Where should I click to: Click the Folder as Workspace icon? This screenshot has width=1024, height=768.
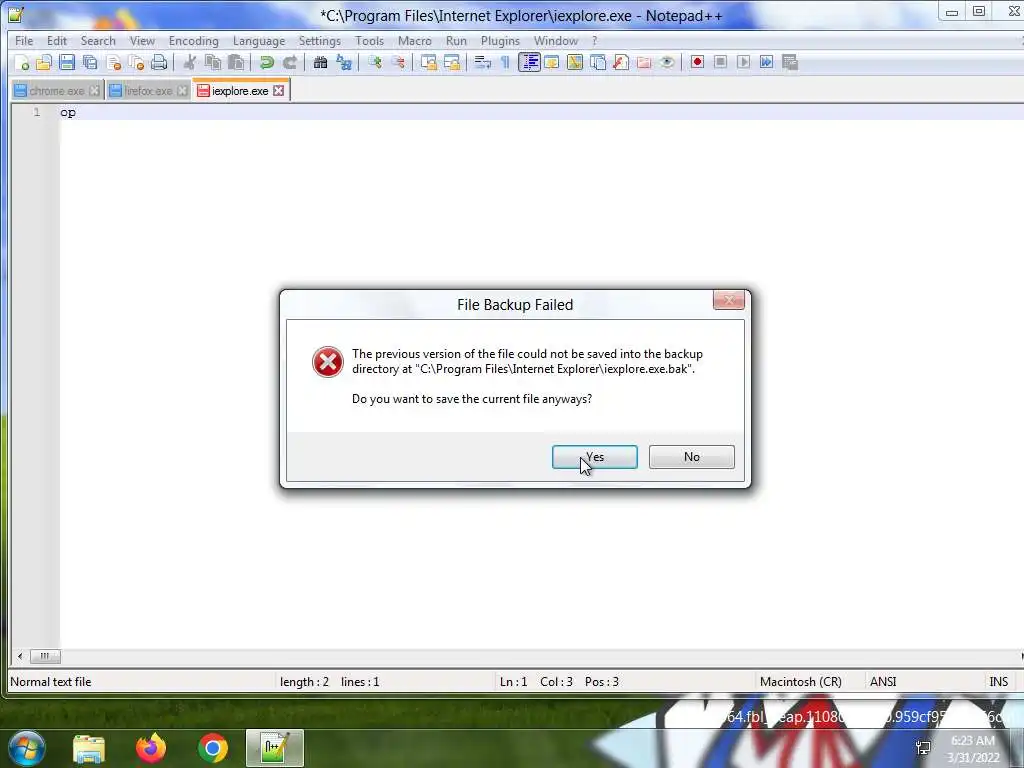[644, 63]
